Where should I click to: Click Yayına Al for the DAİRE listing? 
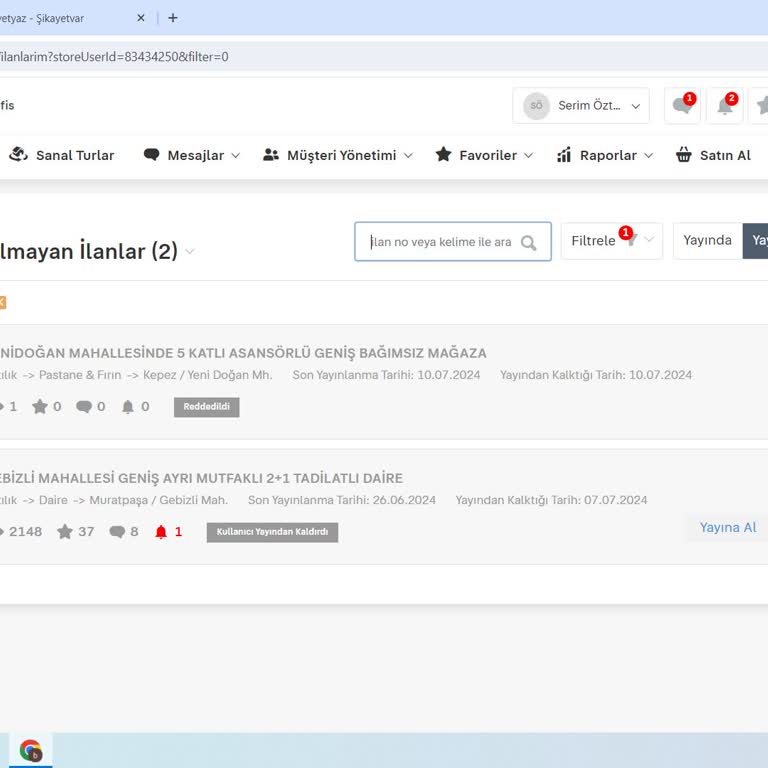tap(728, 528)
